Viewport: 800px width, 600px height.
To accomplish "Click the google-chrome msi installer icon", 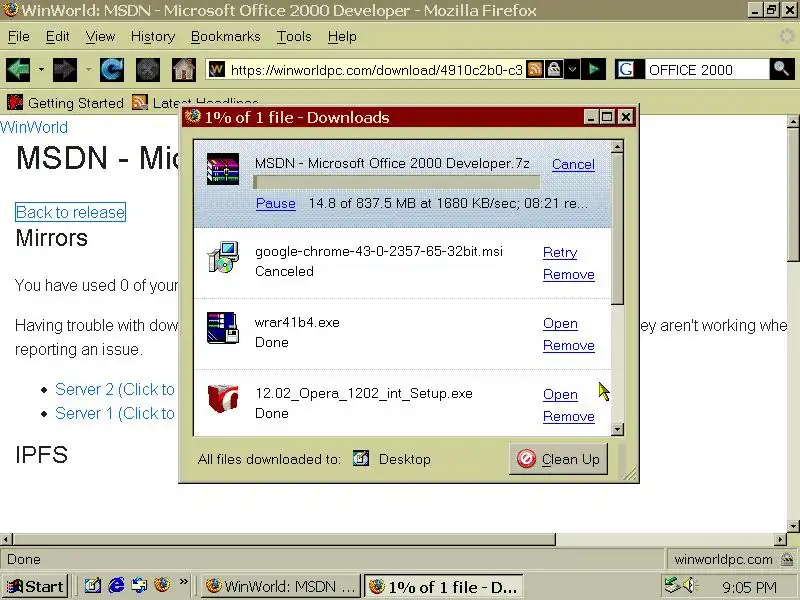I will pos(223,257).
